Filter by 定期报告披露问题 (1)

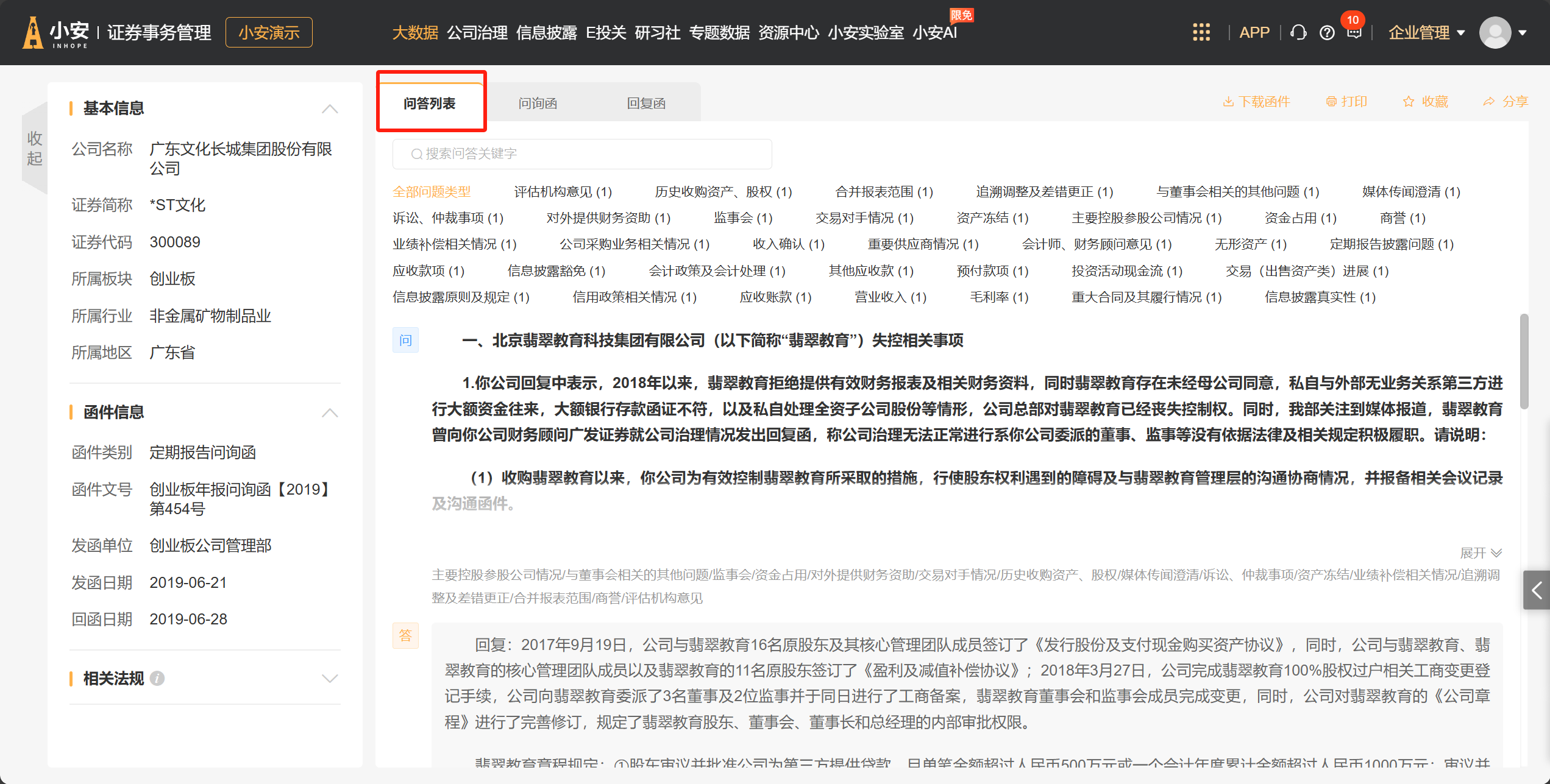click(1392, 244)
